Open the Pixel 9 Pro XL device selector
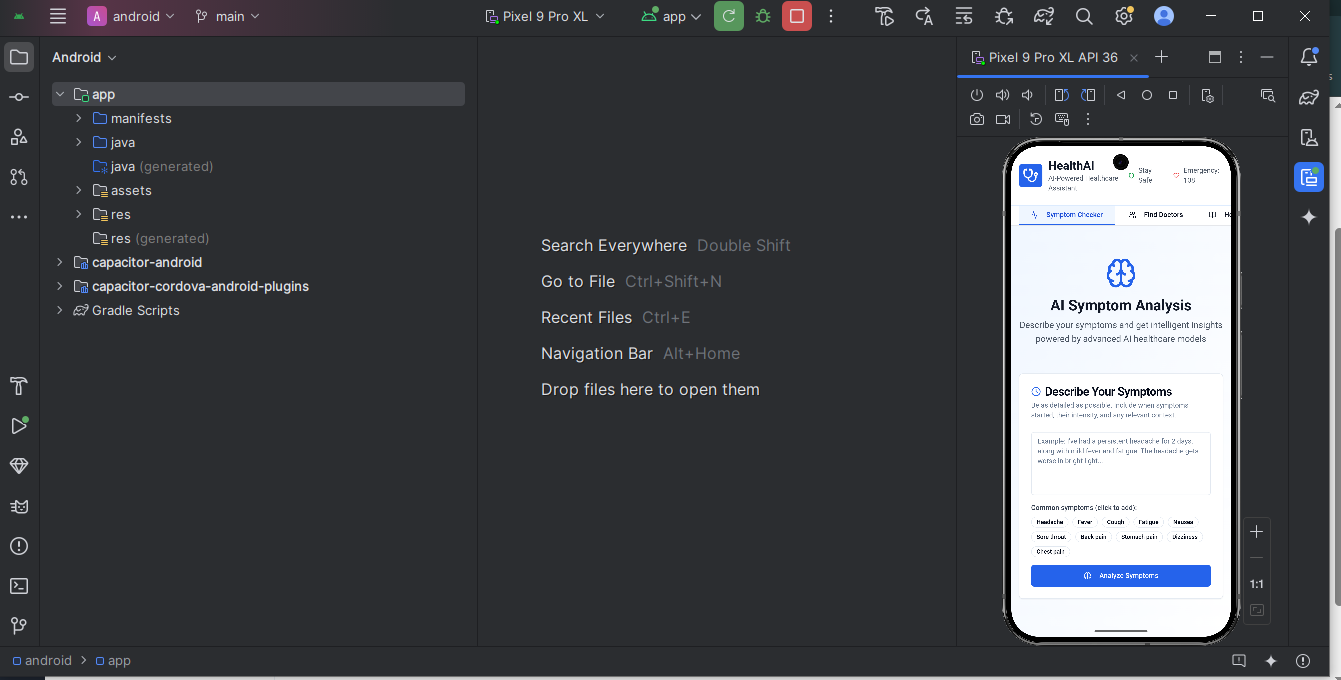This screenshot has height=680, width=1341. click(x=545, y=16)
